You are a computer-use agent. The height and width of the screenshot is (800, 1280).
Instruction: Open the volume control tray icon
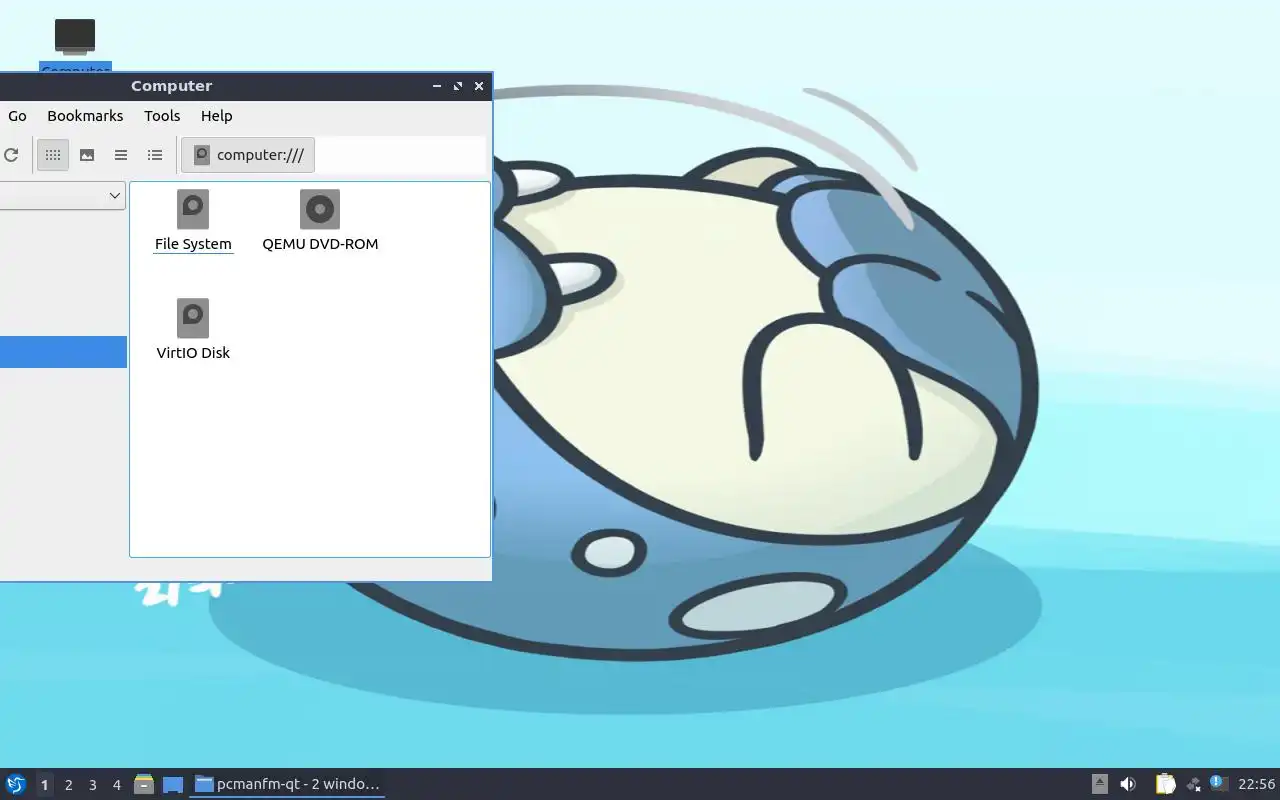pyautogui.click(x=1128, y=784)
